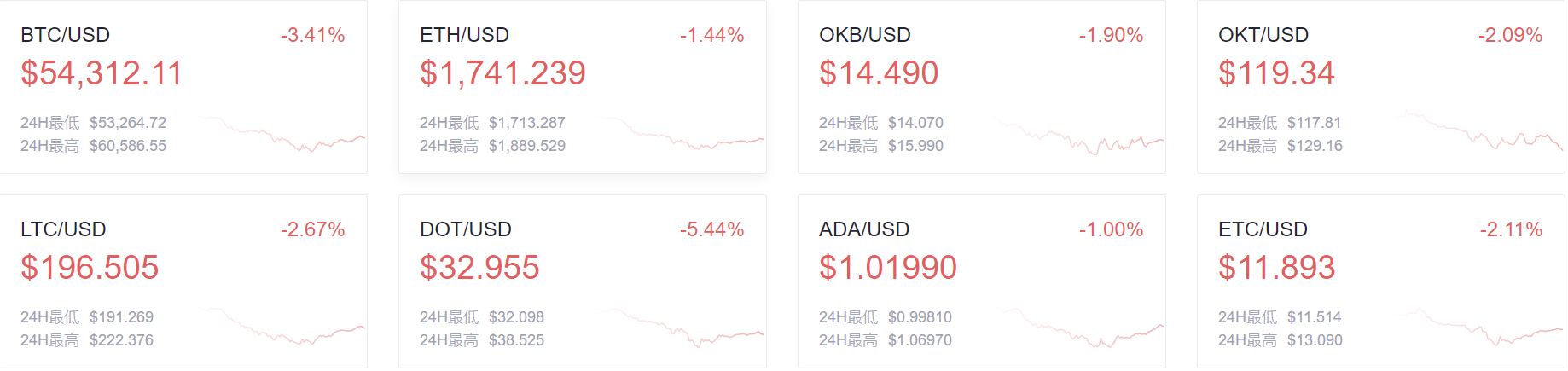Open the BTC/USD market card
This screenshot has width=1568, height=371.
(183, 87)
